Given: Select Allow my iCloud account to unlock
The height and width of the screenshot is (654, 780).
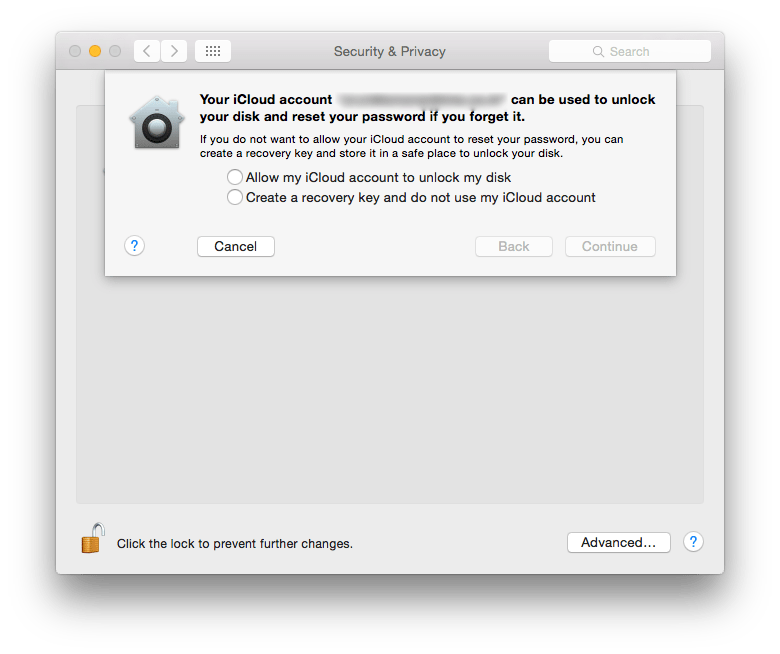Looking at the screenshot, I should (x=235, y=177).
